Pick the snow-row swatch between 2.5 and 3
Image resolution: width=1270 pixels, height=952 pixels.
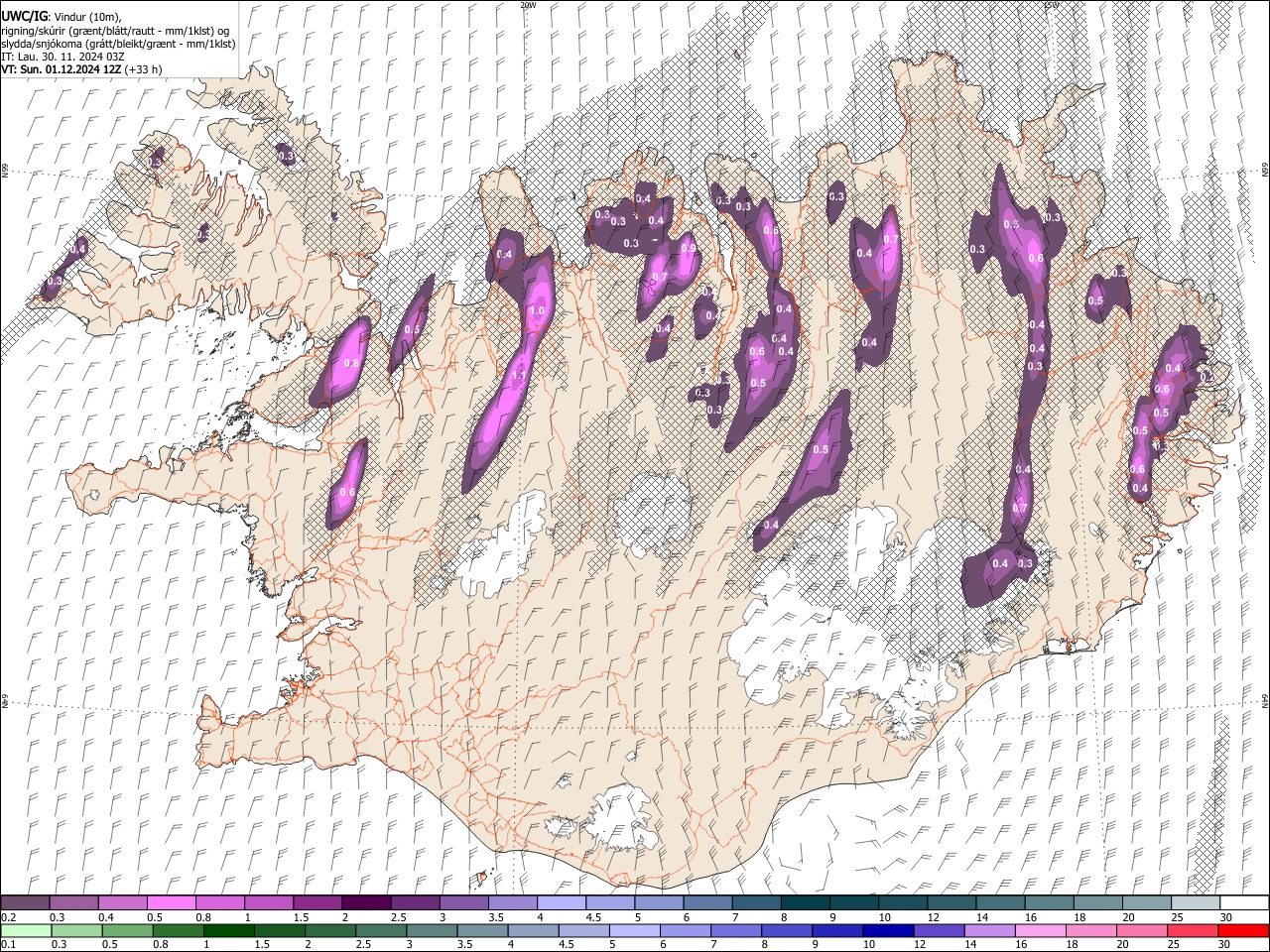click(x=415, y=903)
